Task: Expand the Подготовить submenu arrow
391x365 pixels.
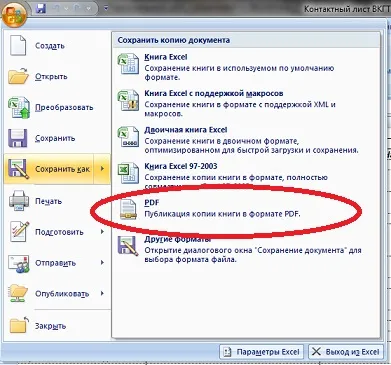Action: (x=102, y=231)
